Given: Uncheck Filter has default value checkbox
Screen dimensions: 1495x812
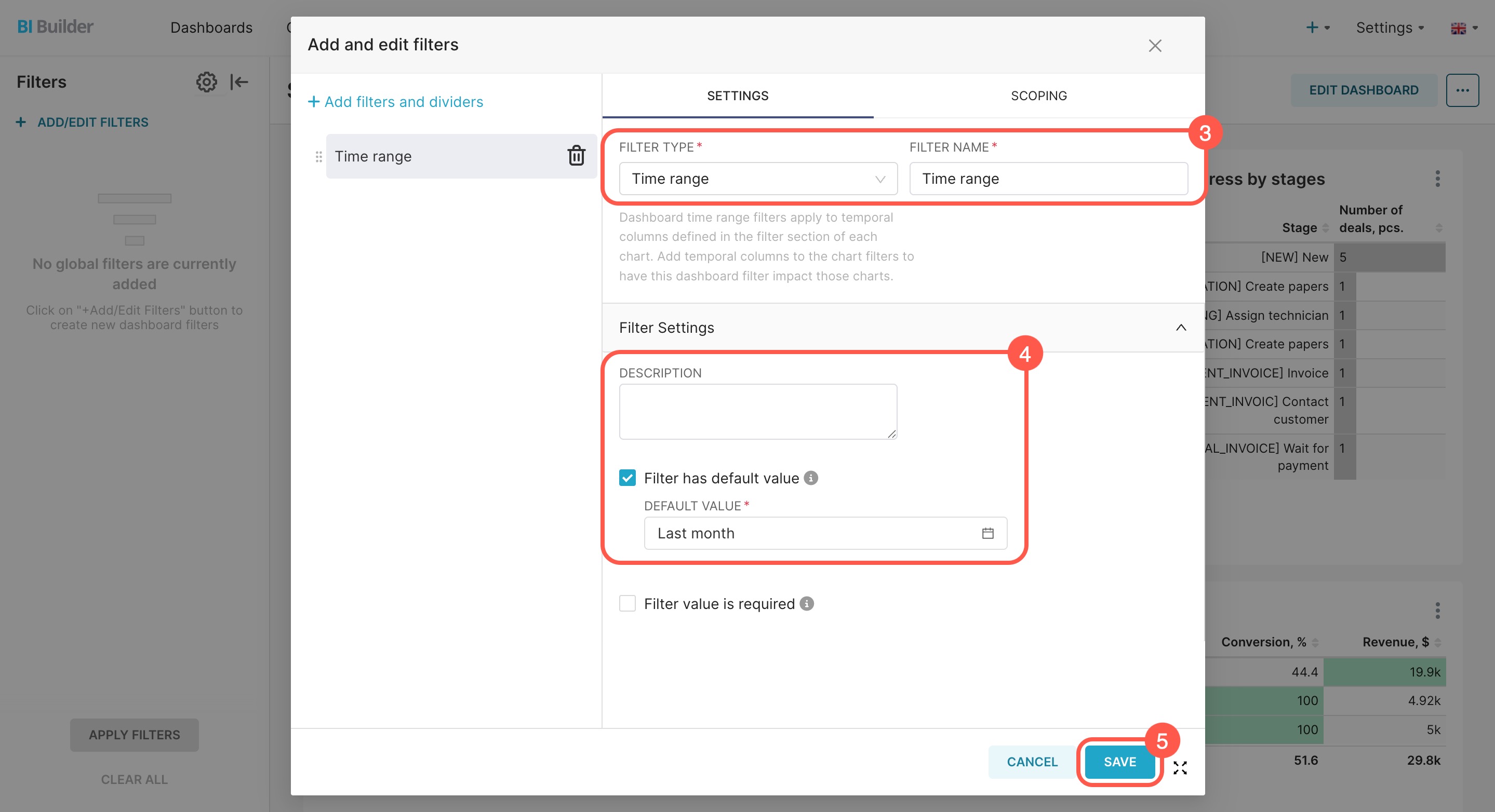Looking at the screenshot, I should 628,478.
